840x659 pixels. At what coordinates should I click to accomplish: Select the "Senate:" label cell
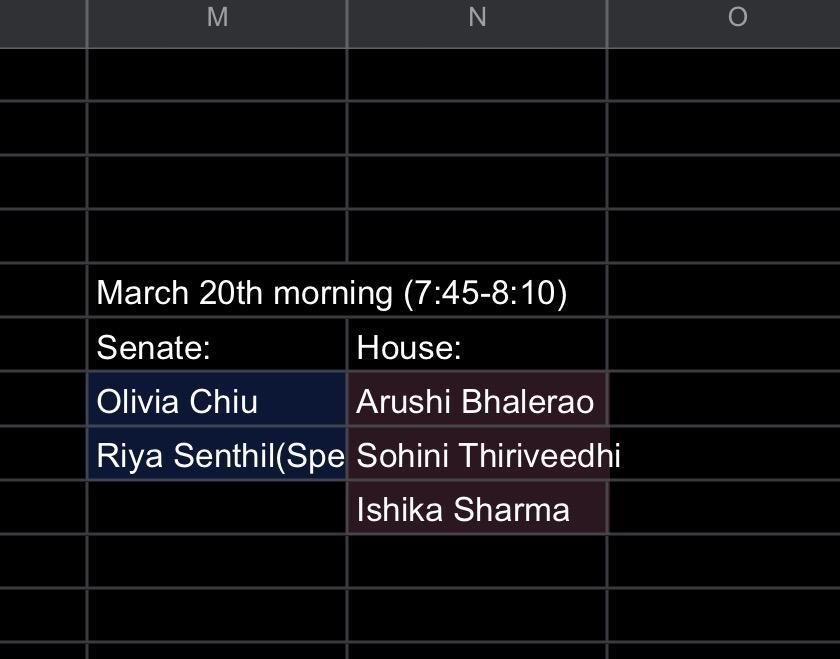click(216, 347)
